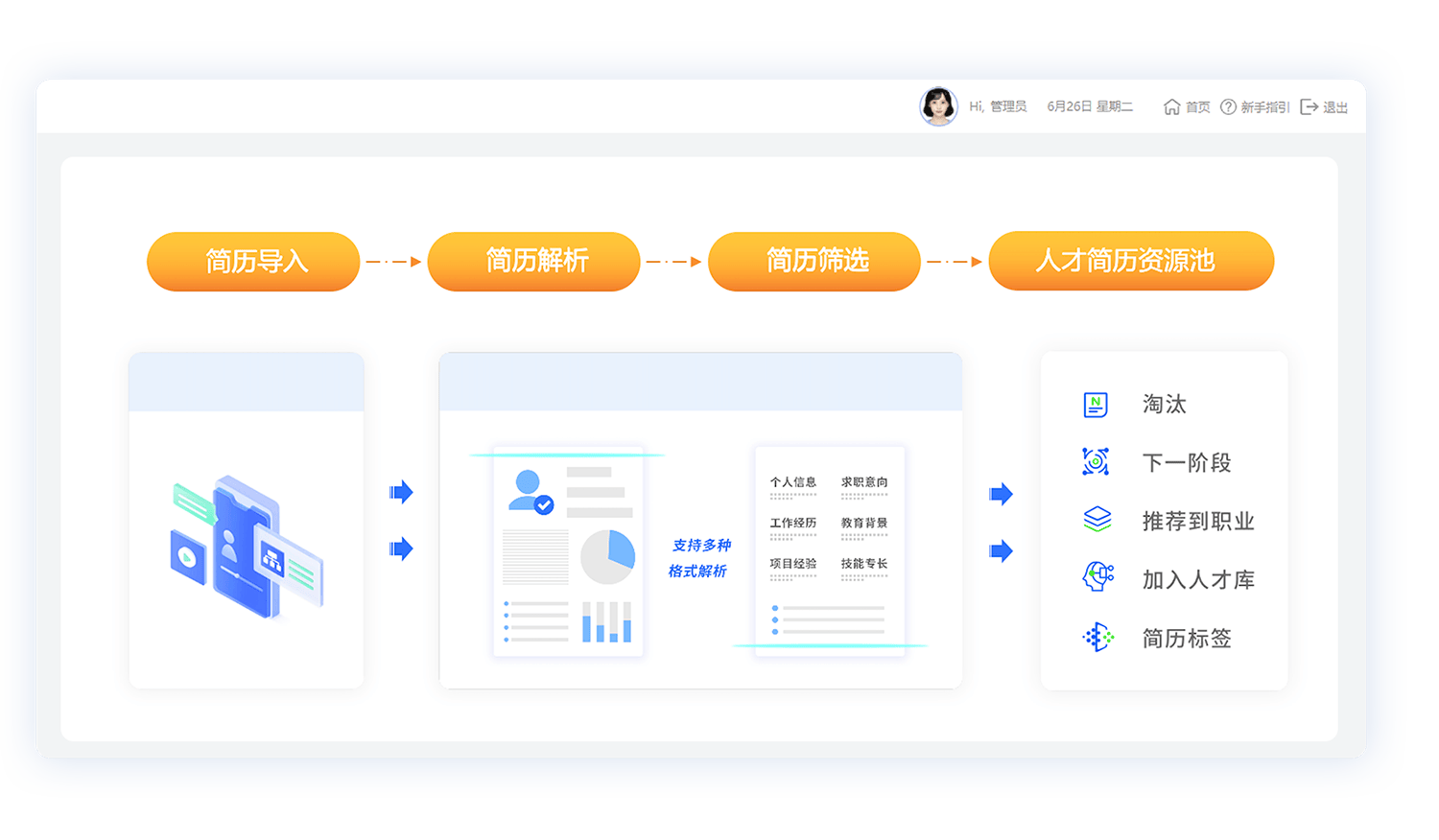Click the 下一阶段 (next stage) icon
The height and width of the screenshot is (840, 1439).
pyautogui.click(x=1095, y=461)
